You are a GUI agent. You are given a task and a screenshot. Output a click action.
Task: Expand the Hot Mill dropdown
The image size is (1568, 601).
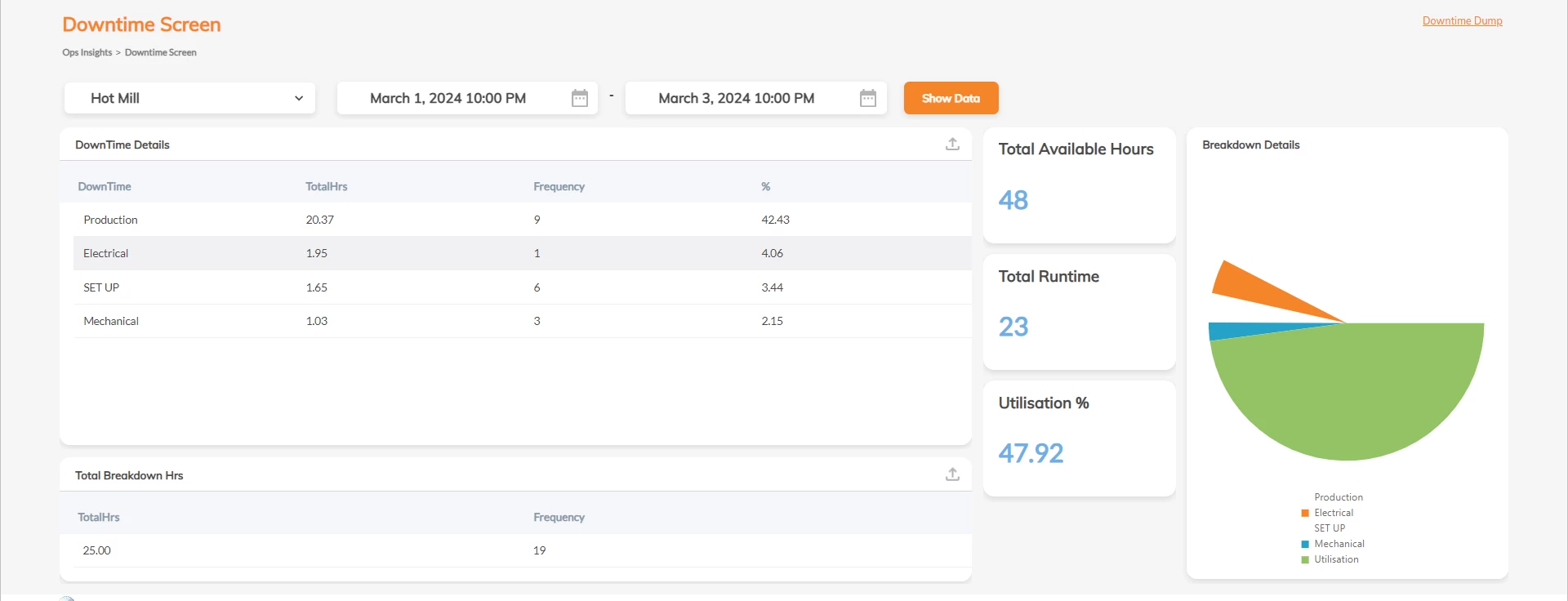coord(189,98)
